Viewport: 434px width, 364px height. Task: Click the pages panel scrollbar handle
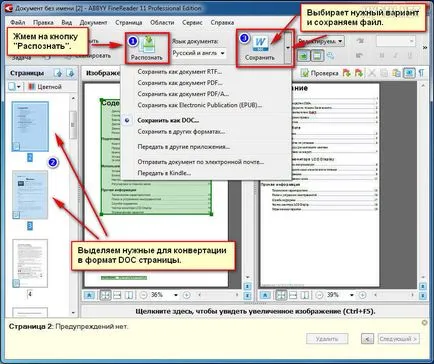point(73,125)
